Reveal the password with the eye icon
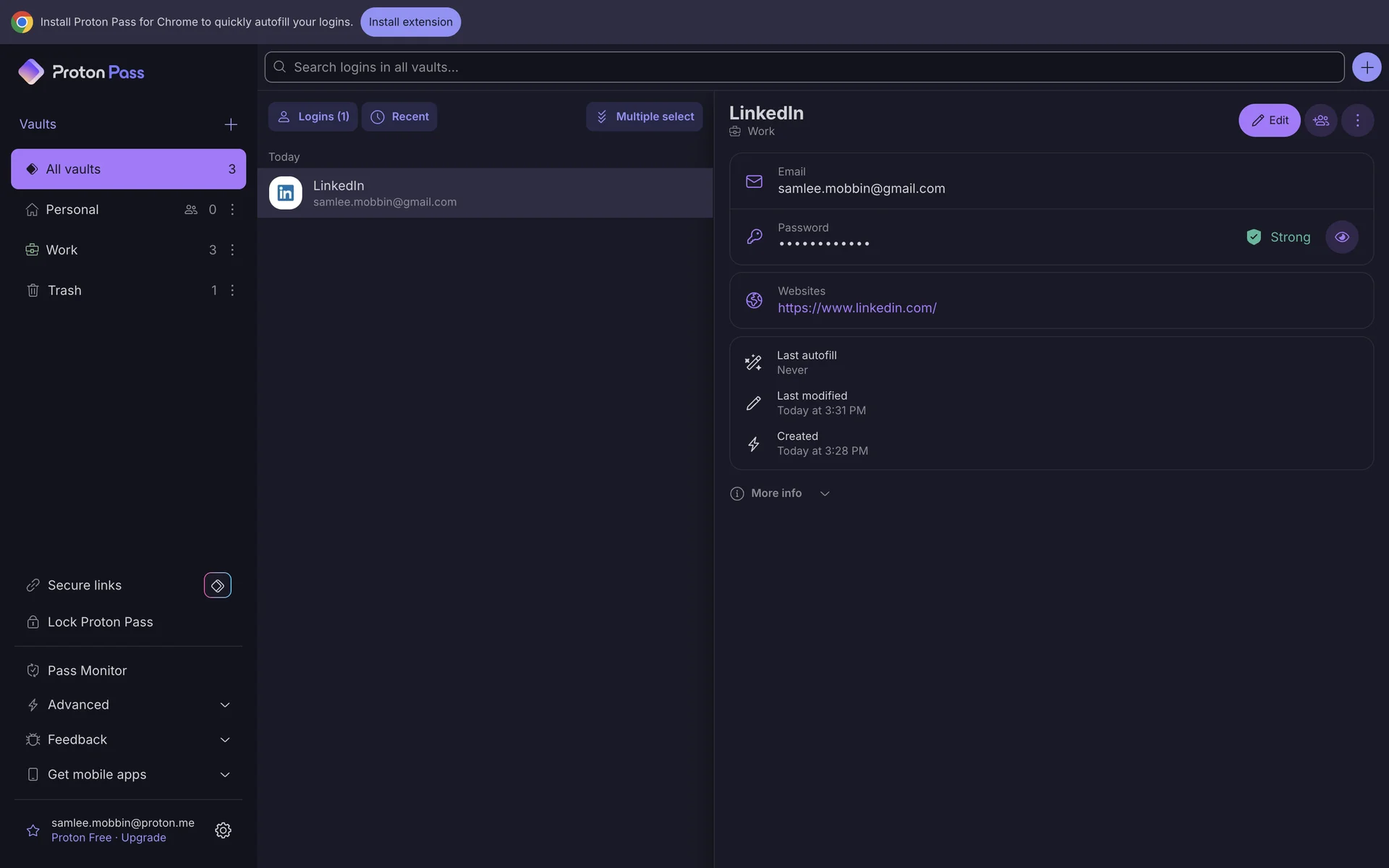 [1341, 237]
